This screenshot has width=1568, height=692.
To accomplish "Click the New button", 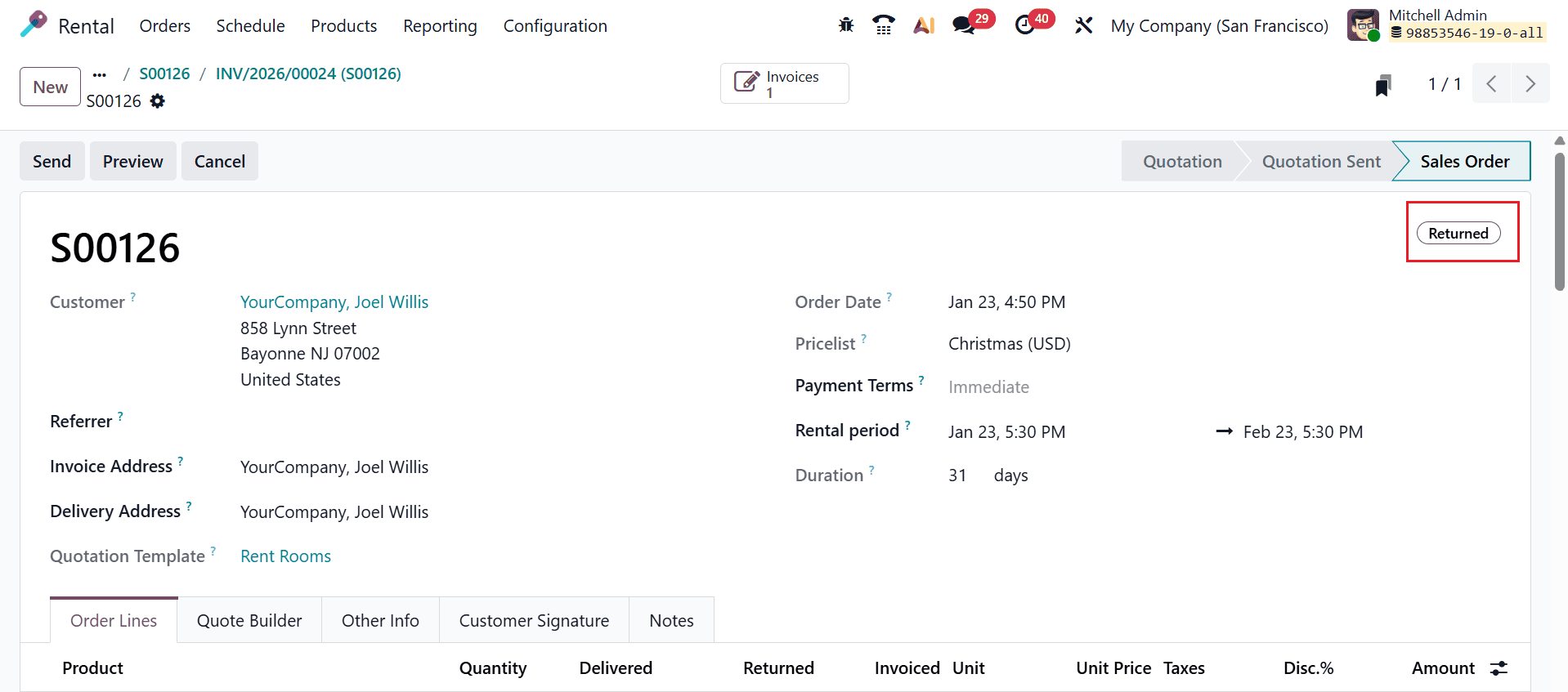I will click(50, 87).
